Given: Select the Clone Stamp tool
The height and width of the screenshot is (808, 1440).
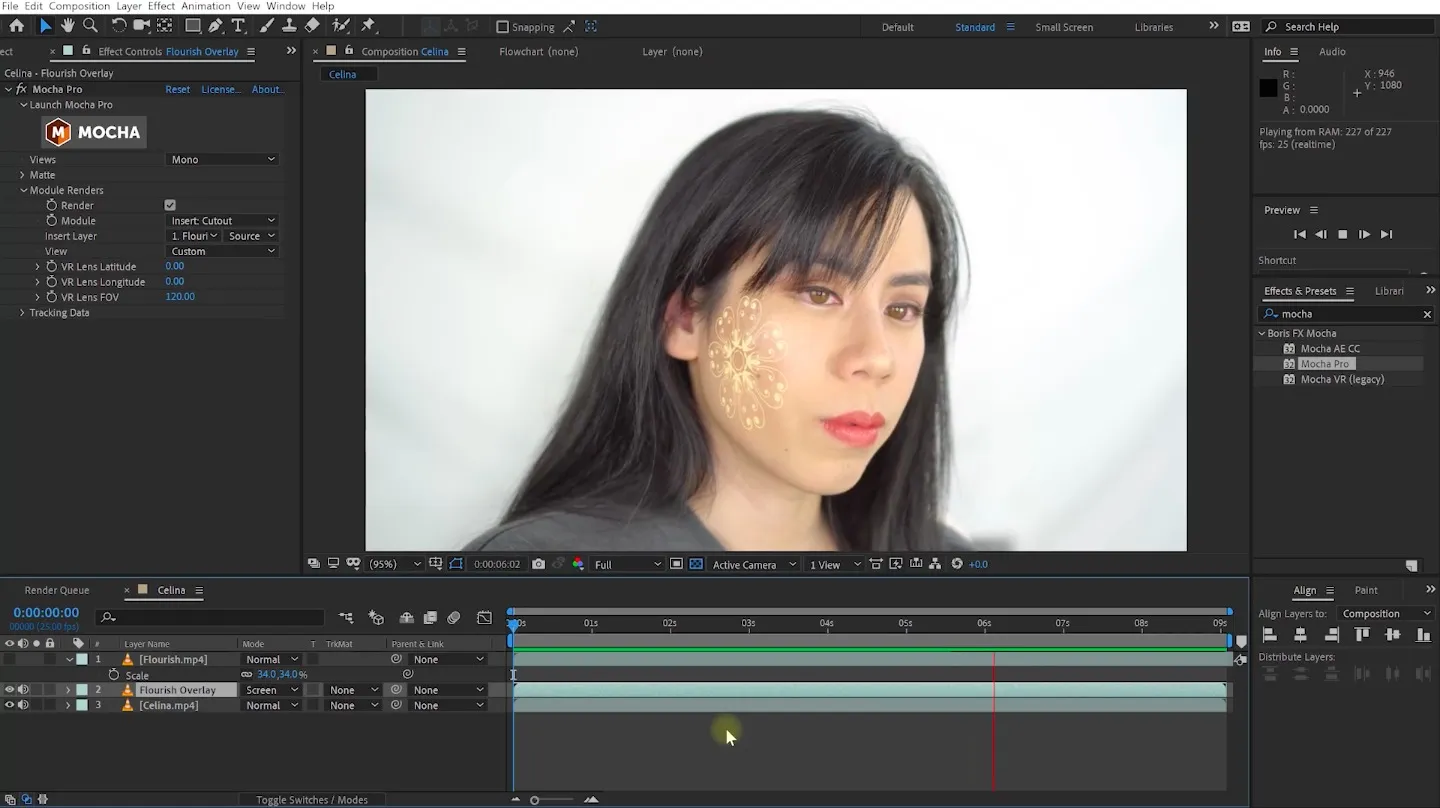Looking at the screenshot, I should pos(289,26).
